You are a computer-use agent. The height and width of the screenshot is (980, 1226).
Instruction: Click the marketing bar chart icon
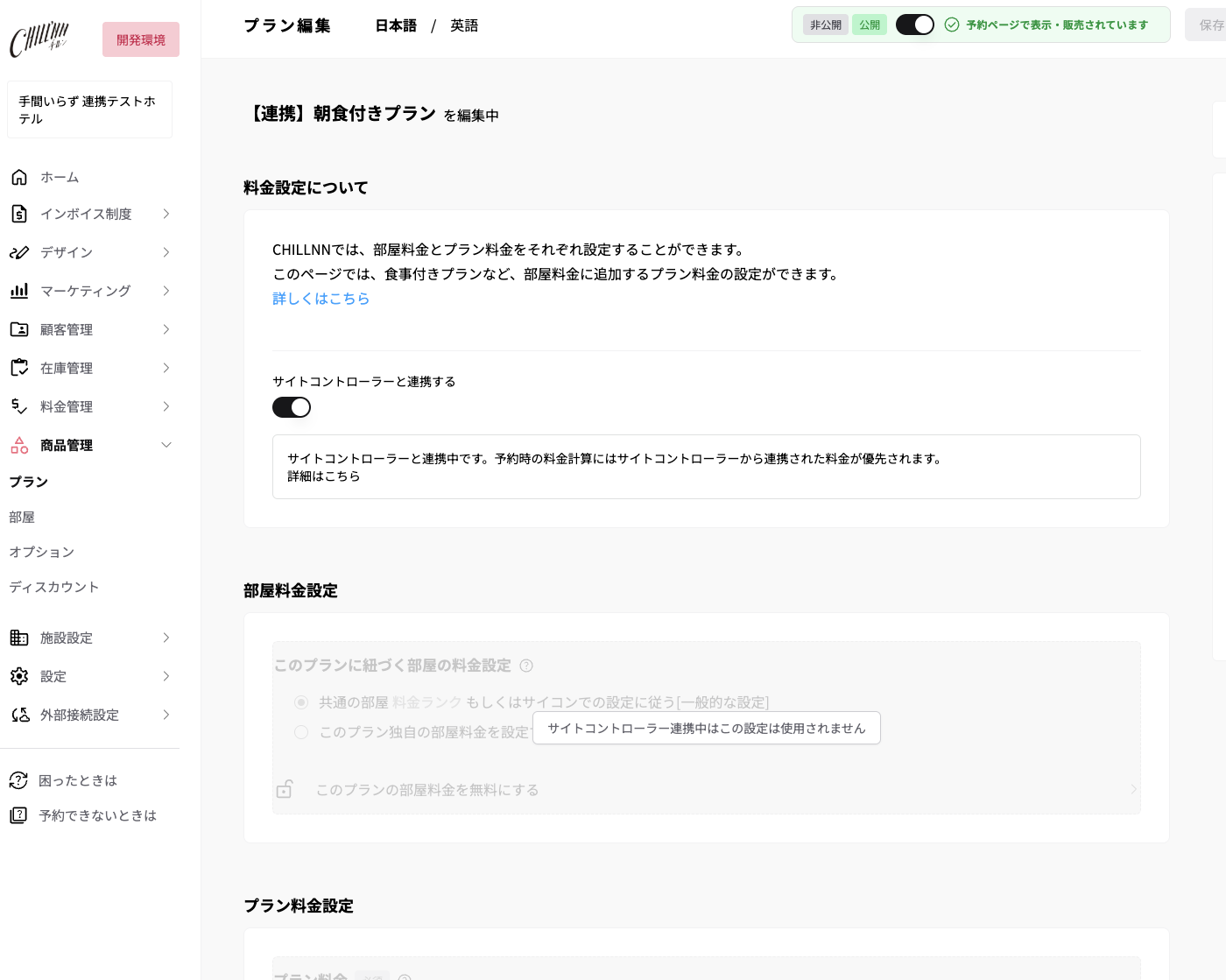click(19, 291)
